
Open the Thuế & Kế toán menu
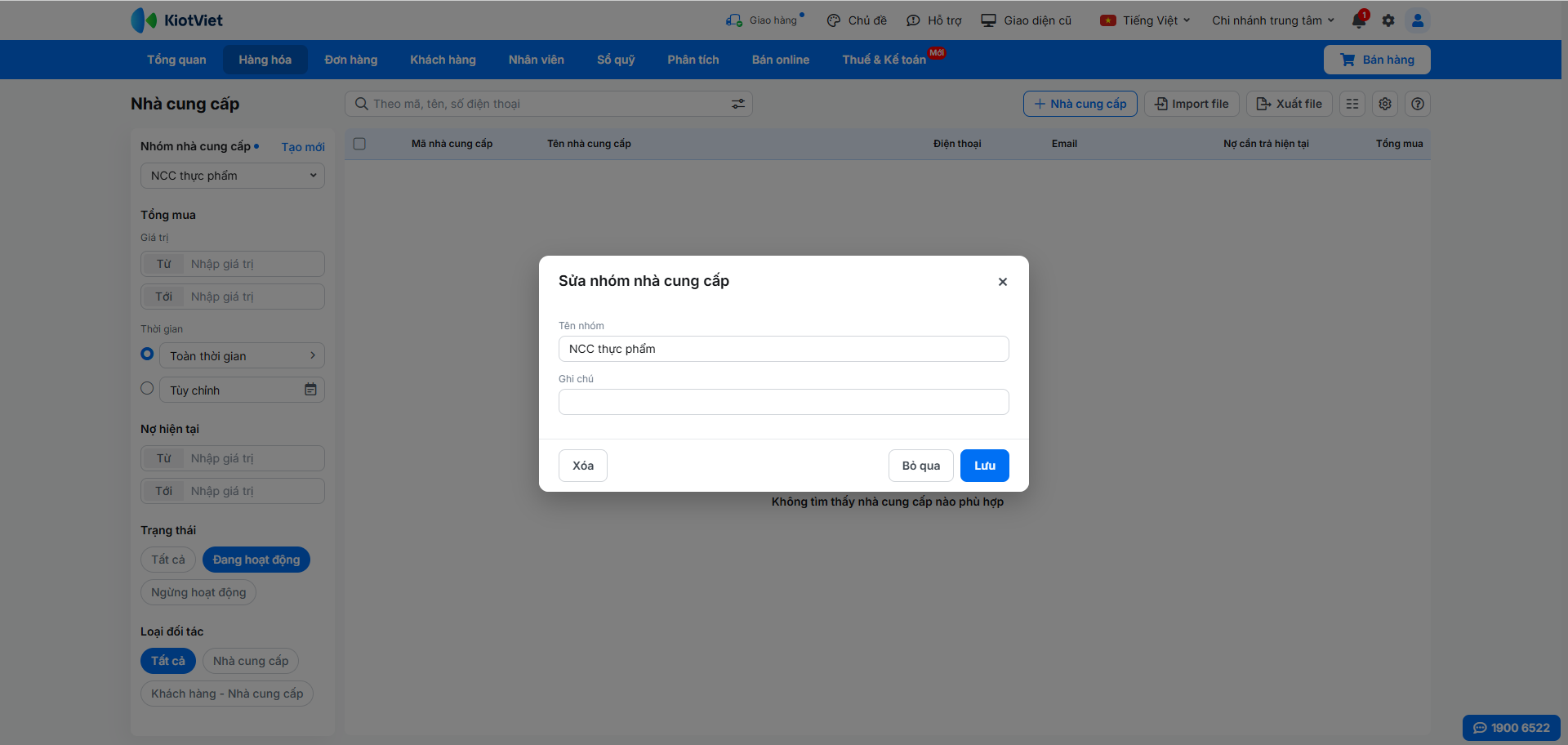[x=885, y=60]
